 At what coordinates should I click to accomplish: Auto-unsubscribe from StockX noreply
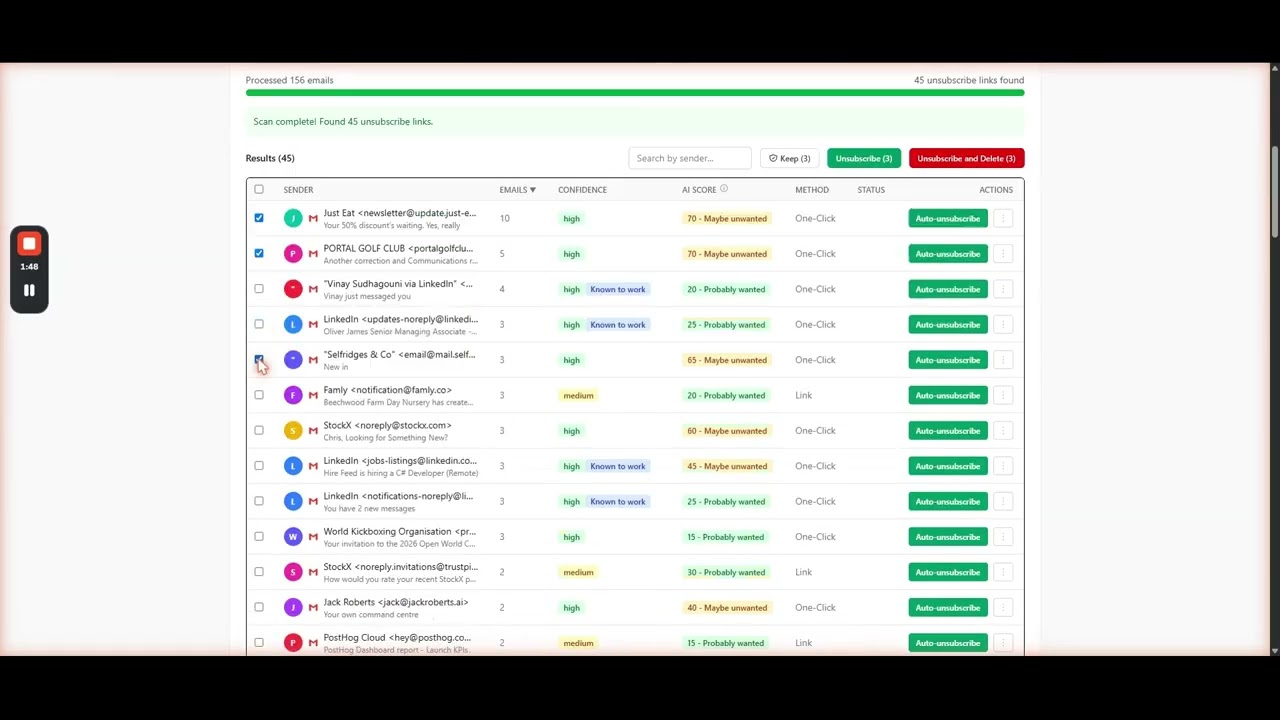(x=948, y=431)
